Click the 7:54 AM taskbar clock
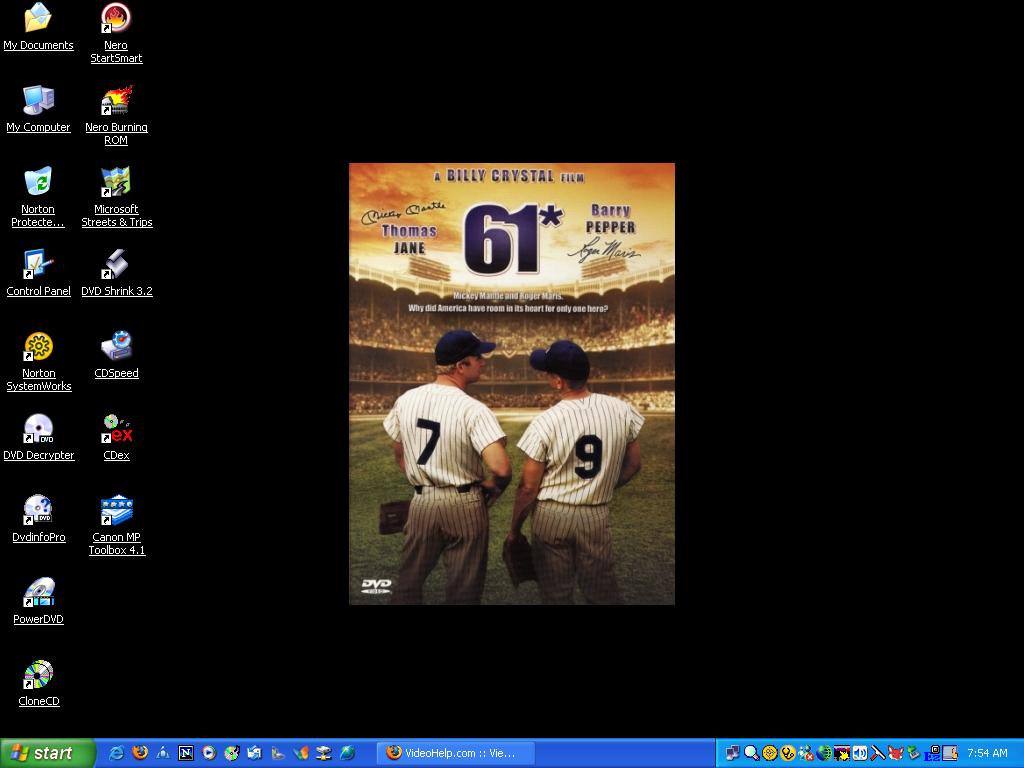The width and height of the screenshot is (1024, 768). click(x=987, y=753)
